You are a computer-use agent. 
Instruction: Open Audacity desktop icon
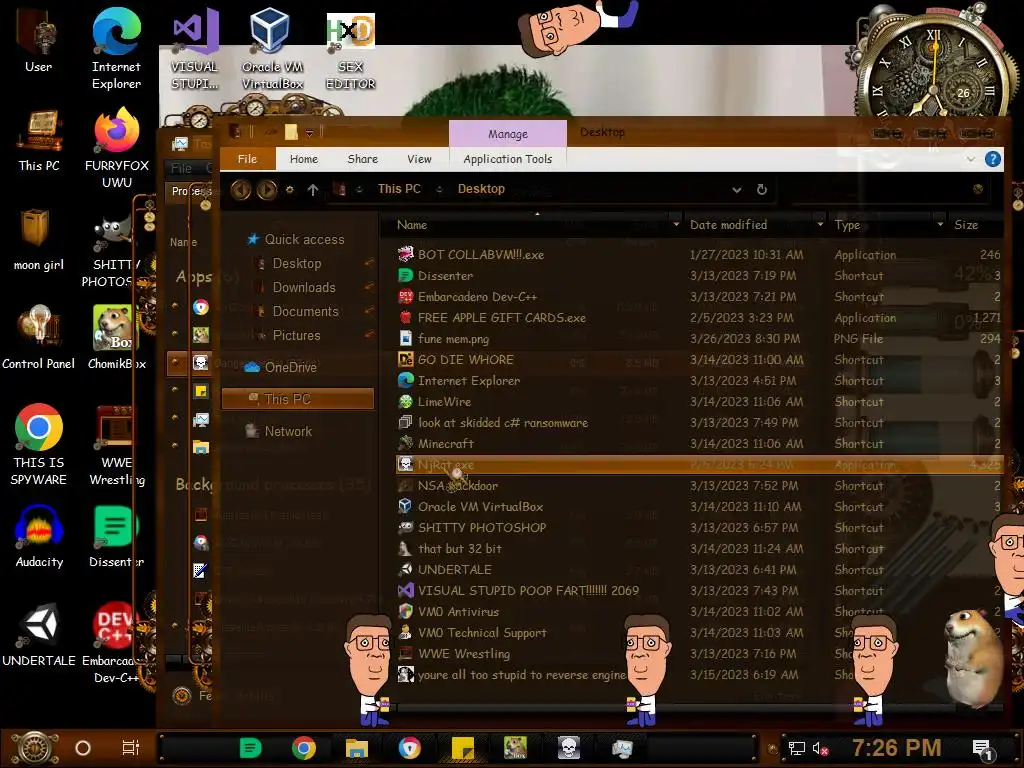39,537
